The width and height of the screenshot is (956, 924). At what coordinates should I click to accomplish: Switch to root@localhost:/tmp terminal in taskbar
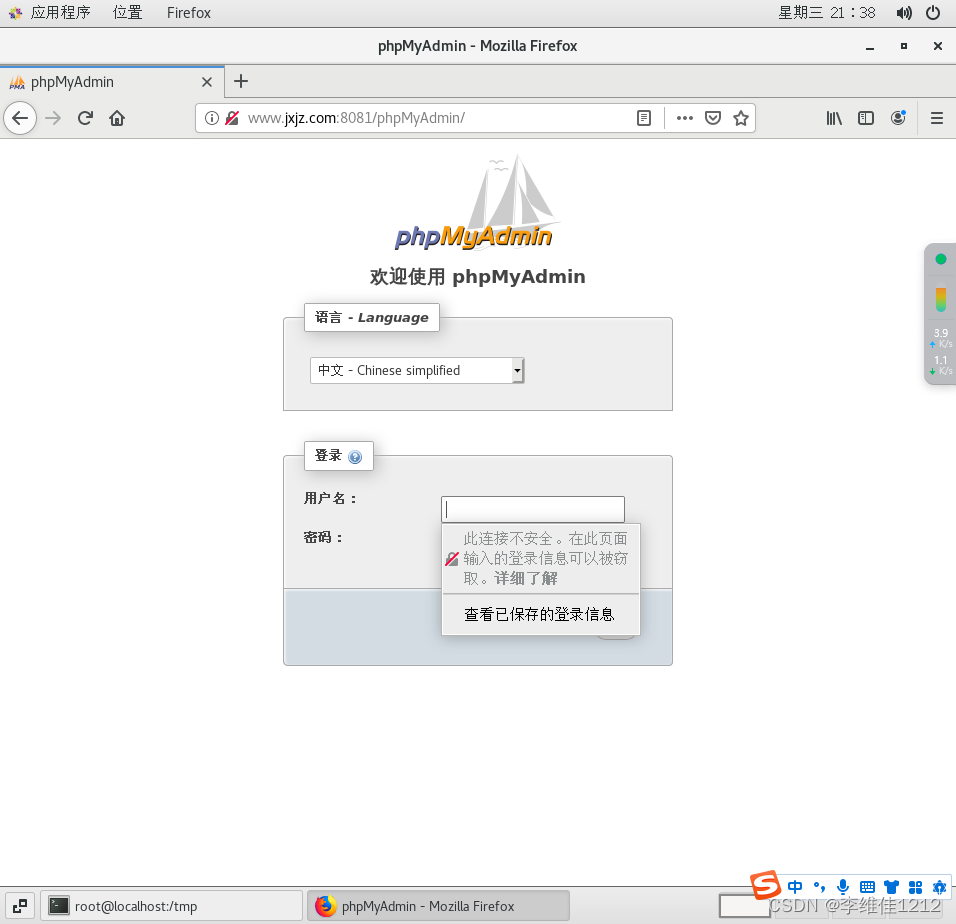tap(172, 906)
